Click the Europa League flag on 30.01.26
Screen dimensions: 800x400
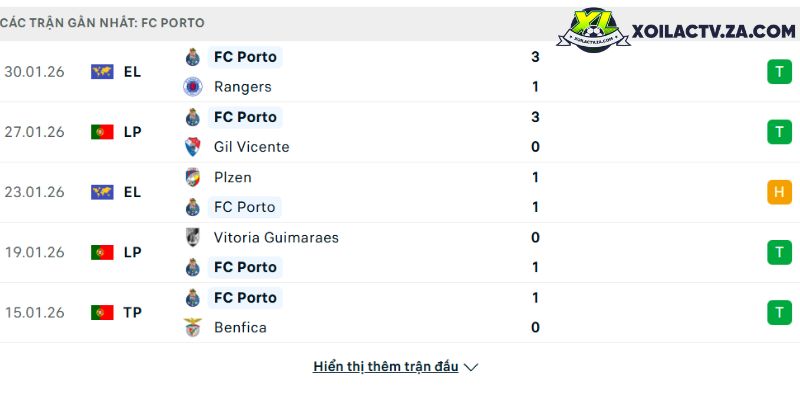tap(102, 72)
